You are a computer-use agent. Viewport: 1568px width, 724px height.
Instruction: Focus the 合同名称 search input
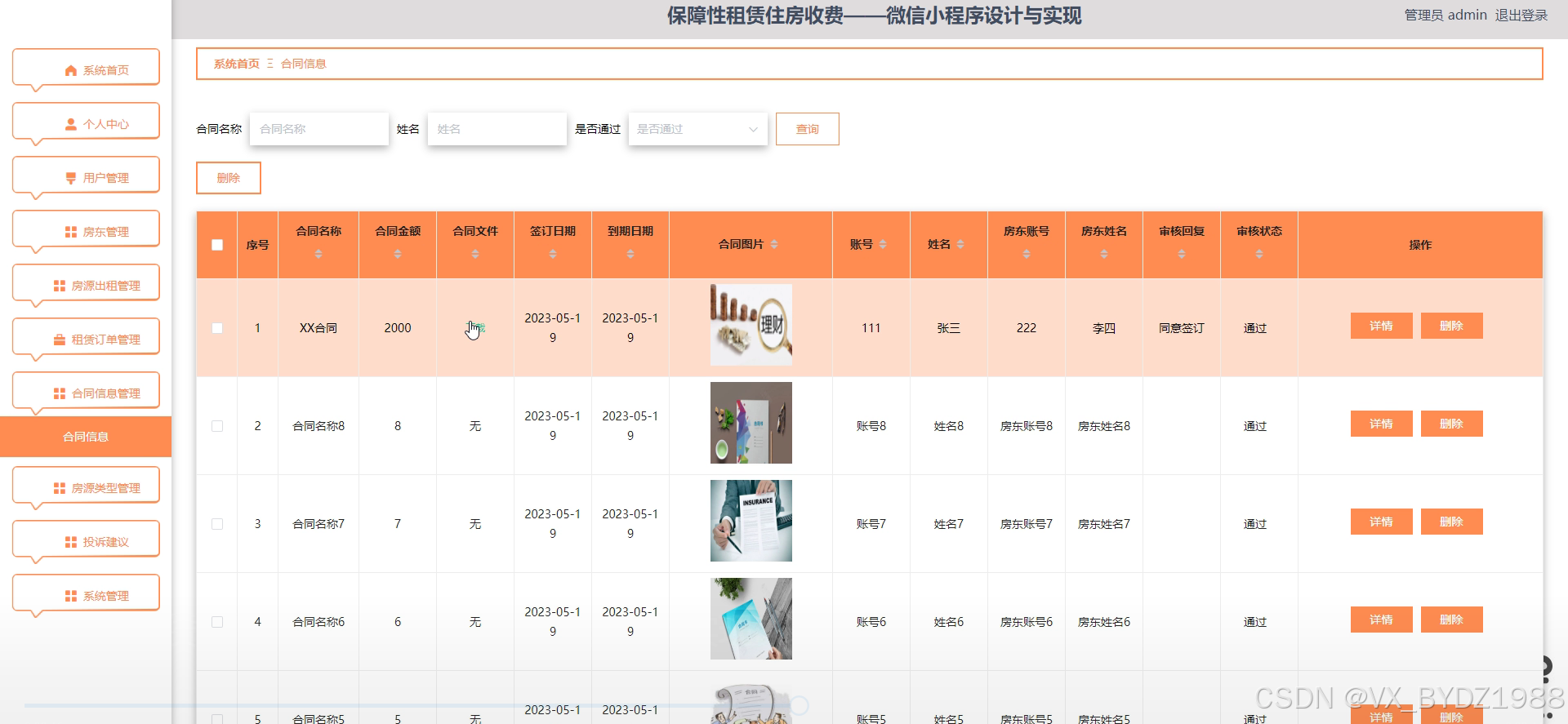[x=319, y=129]
